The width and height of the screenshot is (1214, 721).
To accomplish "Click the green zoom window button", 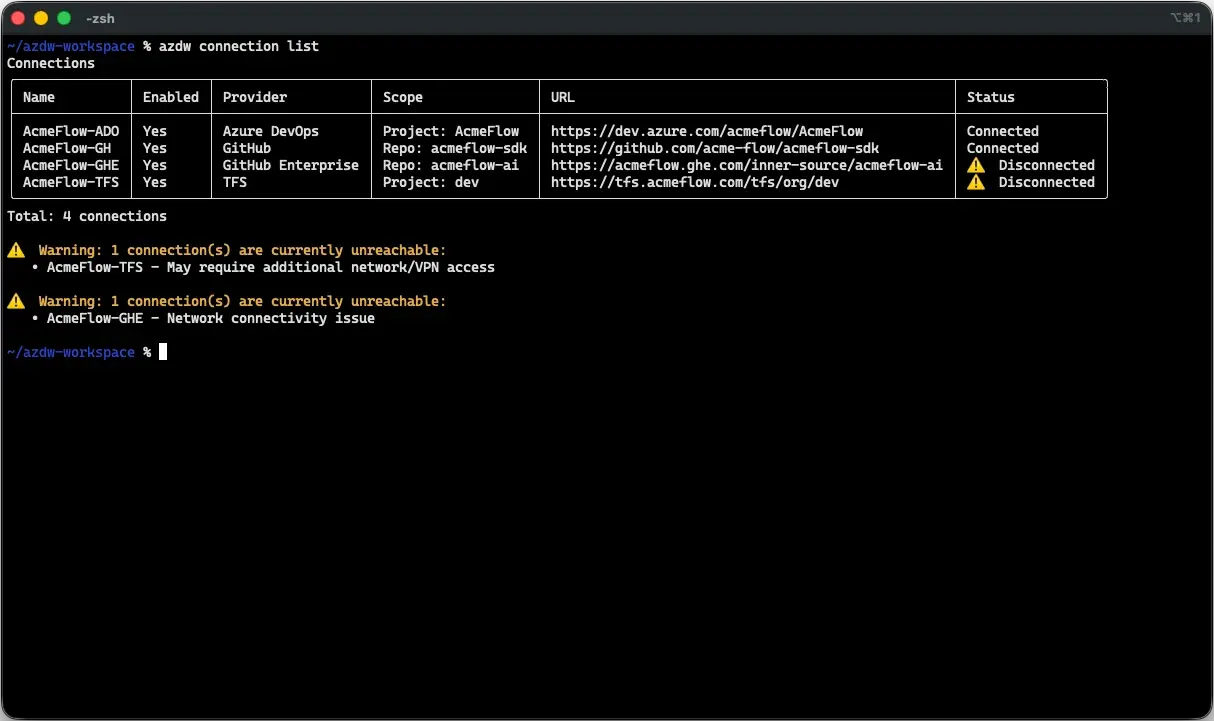I will [64, 18].
